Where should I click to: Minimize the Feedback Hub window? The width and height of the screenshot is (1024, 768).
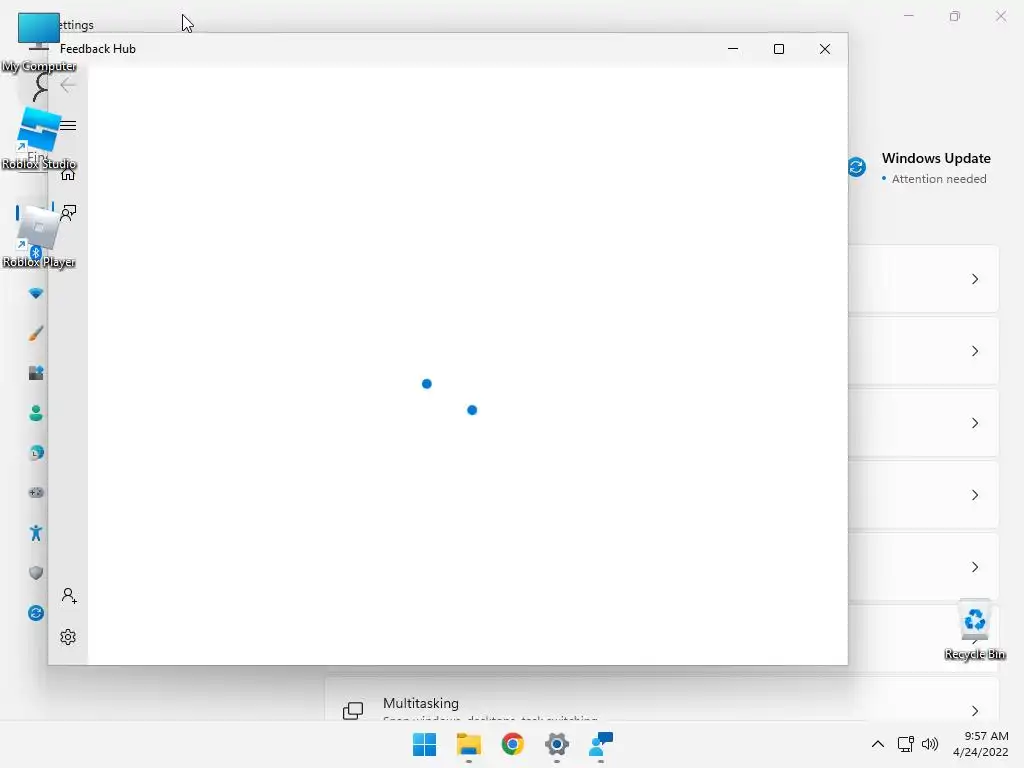pyautogui.click(x=733, y=49)
